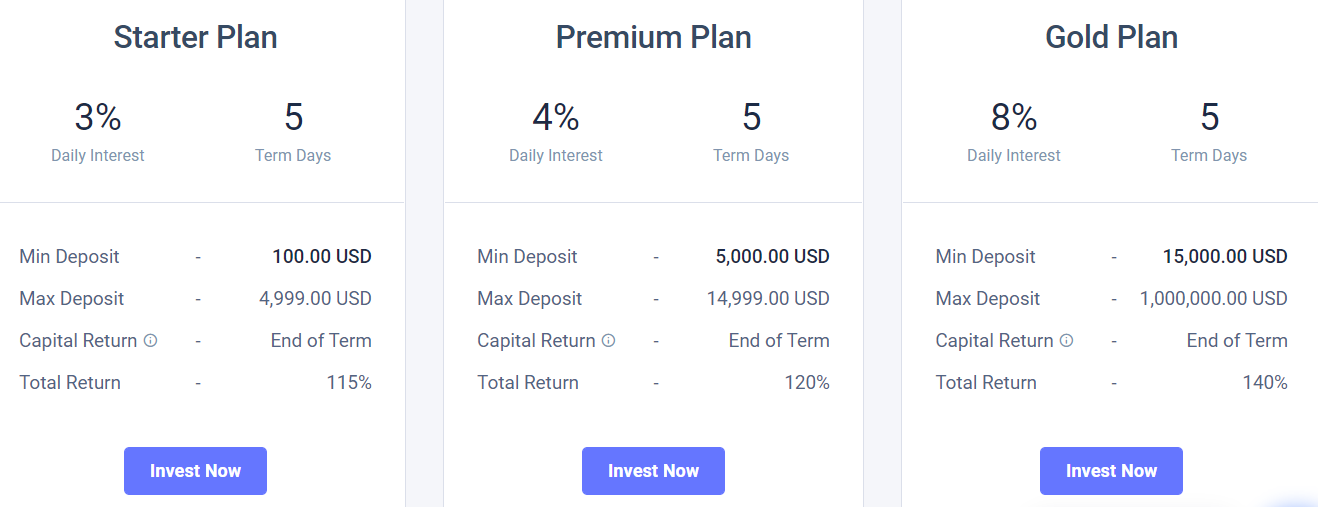Select the Premium Plan heading
Screen dimensions: 1318x507
[653, 37]
